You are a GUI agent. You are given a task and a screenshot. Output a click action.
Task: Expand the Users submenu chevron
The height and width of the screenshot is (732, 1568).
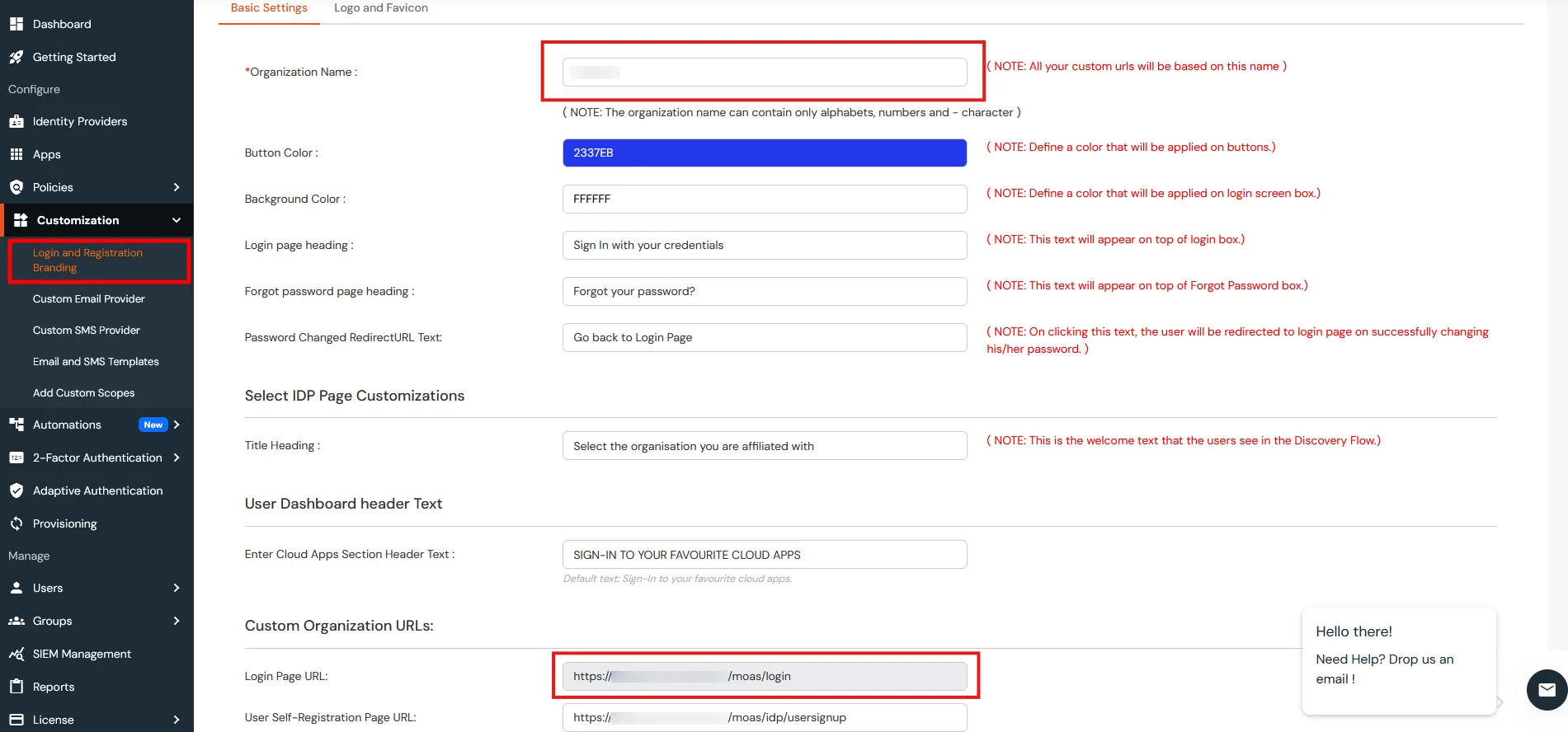[177, 588]
